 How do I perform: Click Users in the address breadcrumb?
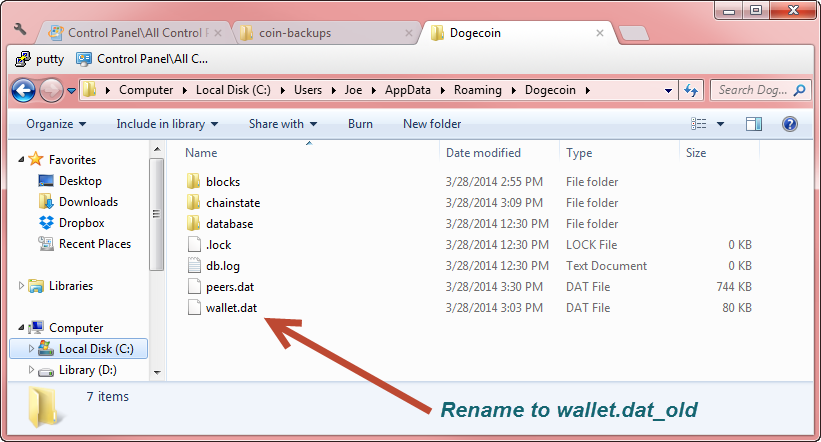[308, 90]
